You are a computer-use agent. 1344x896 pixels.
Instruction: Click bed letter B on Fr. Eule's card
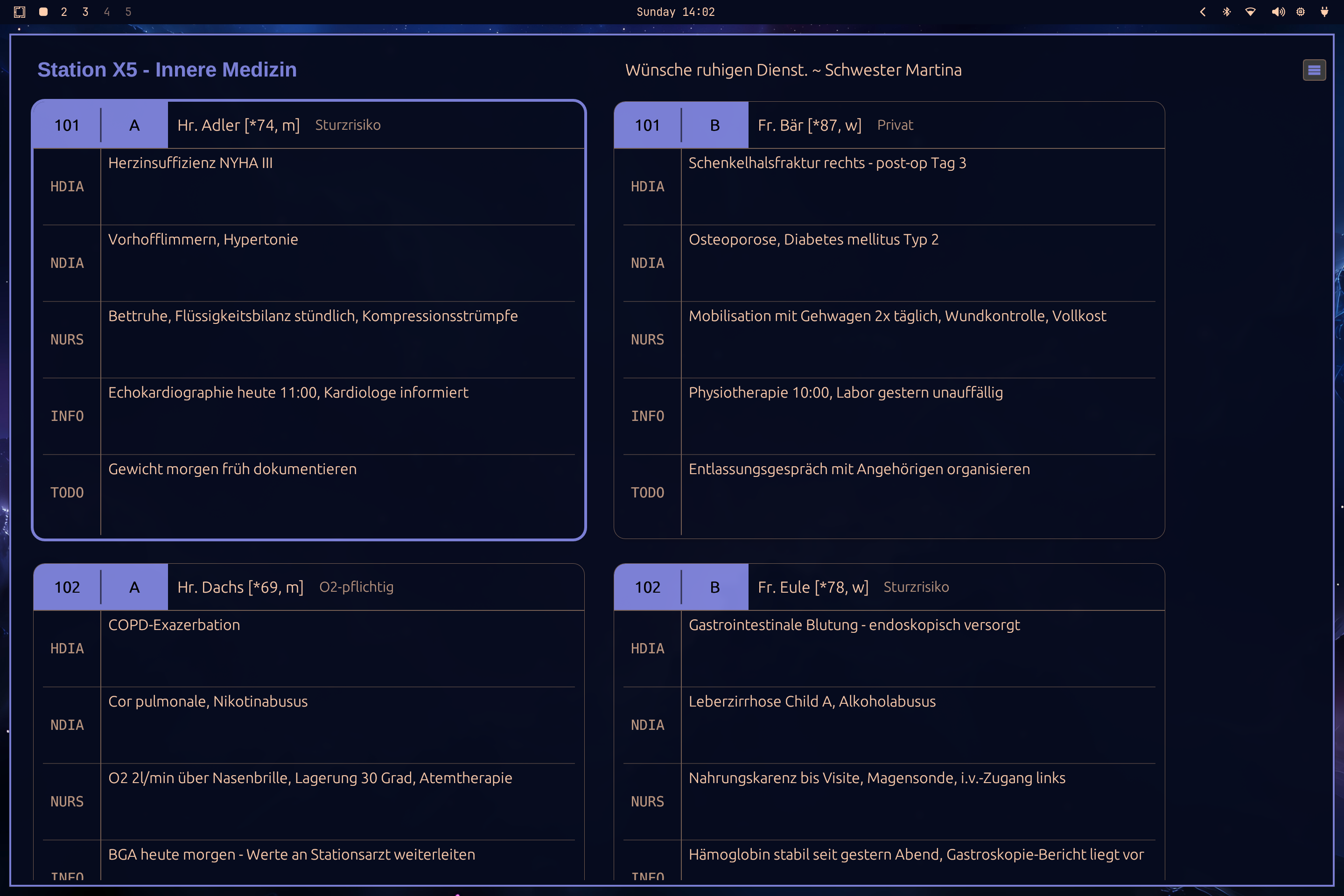[x=715, y=587]
